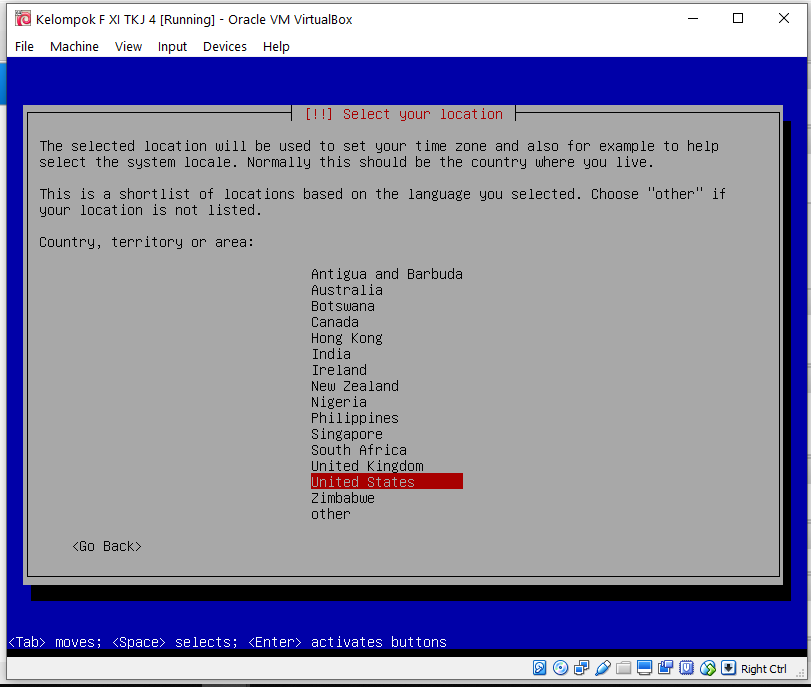Choose Canada in the country list

pos(335,322)
